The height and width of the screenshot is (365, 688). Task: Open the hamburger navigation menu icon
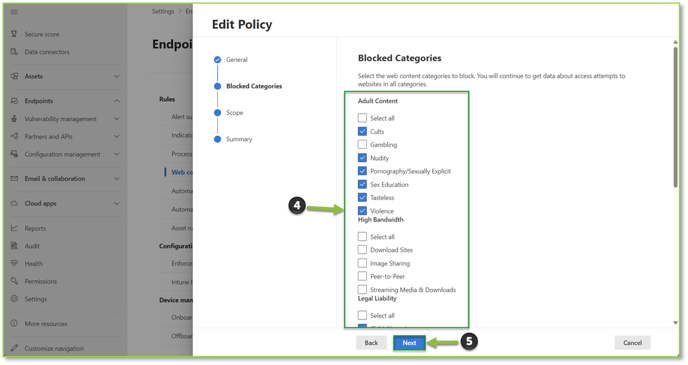14,11
